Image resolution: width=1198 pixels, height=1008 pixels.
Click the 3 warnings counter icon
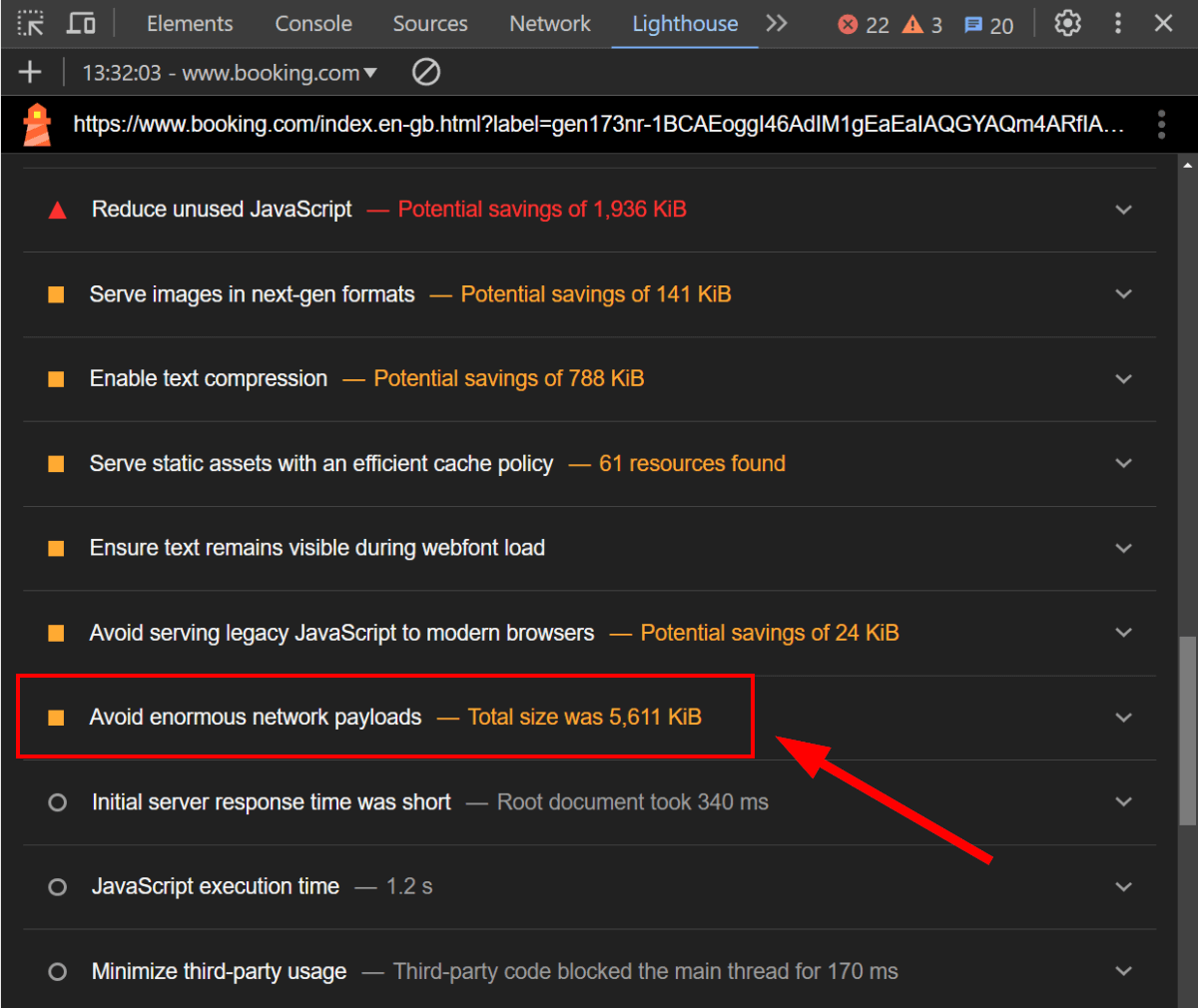912,24
